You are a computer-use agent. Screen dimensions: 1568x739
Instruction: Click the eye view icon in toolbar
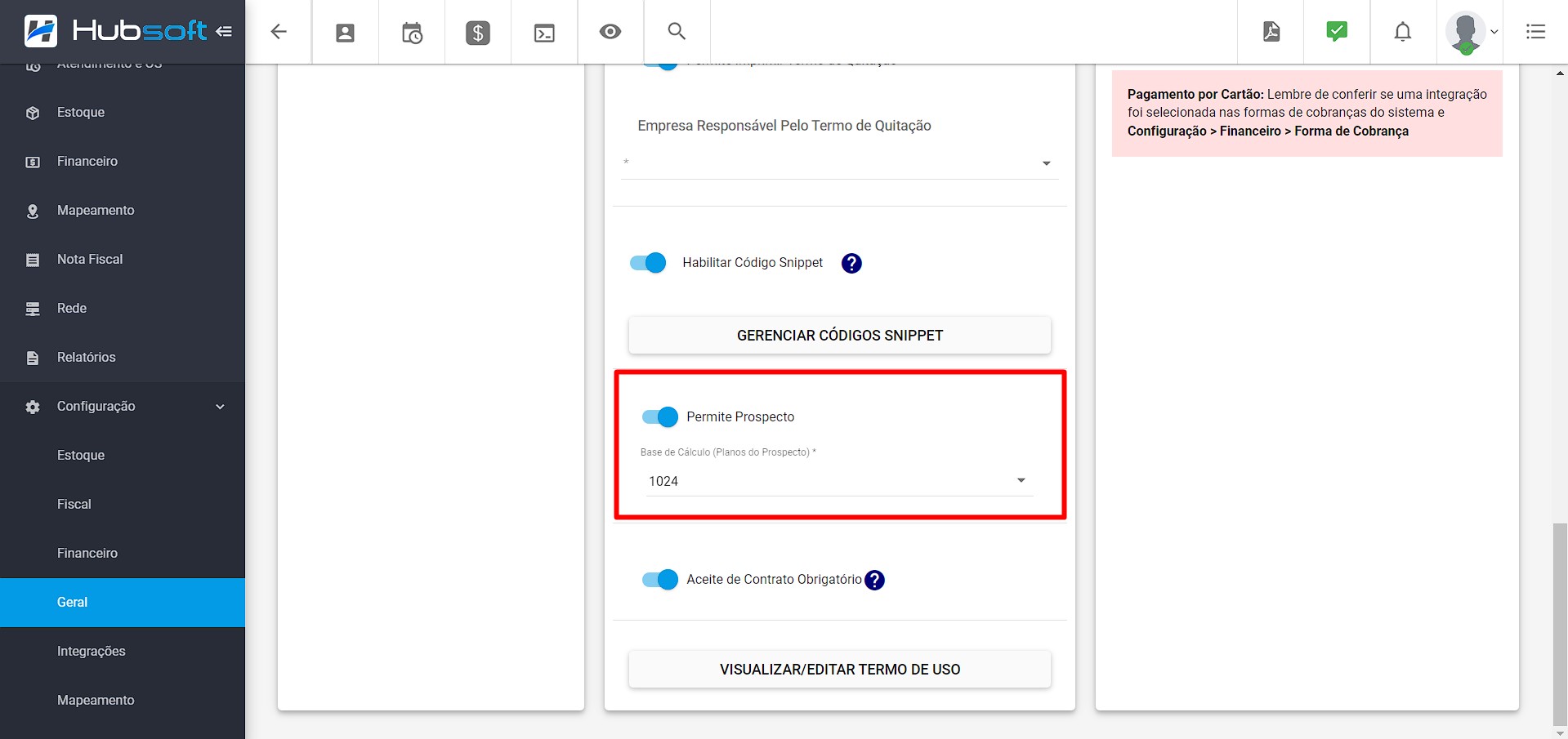610,32
